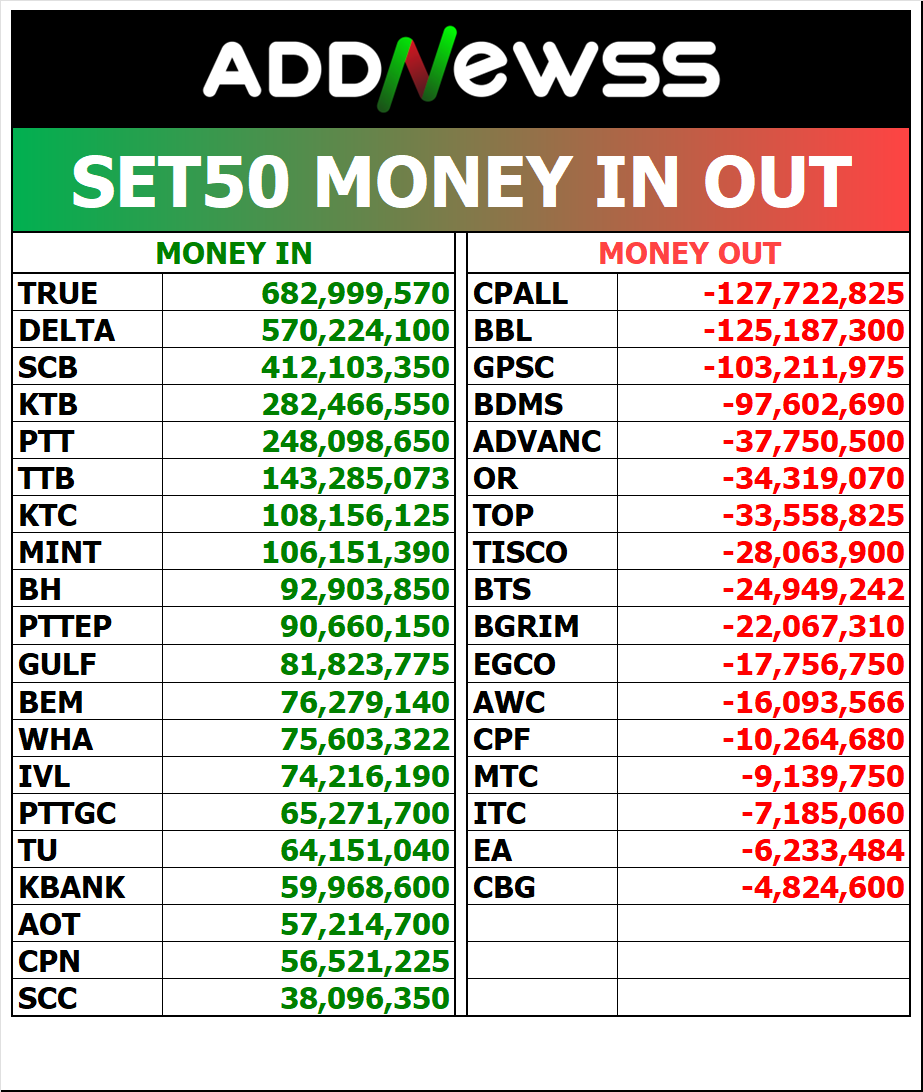Select the SCB value 412,103,350
The height and width of the screenshot is (1092, 923).
(x=355, y=367)
